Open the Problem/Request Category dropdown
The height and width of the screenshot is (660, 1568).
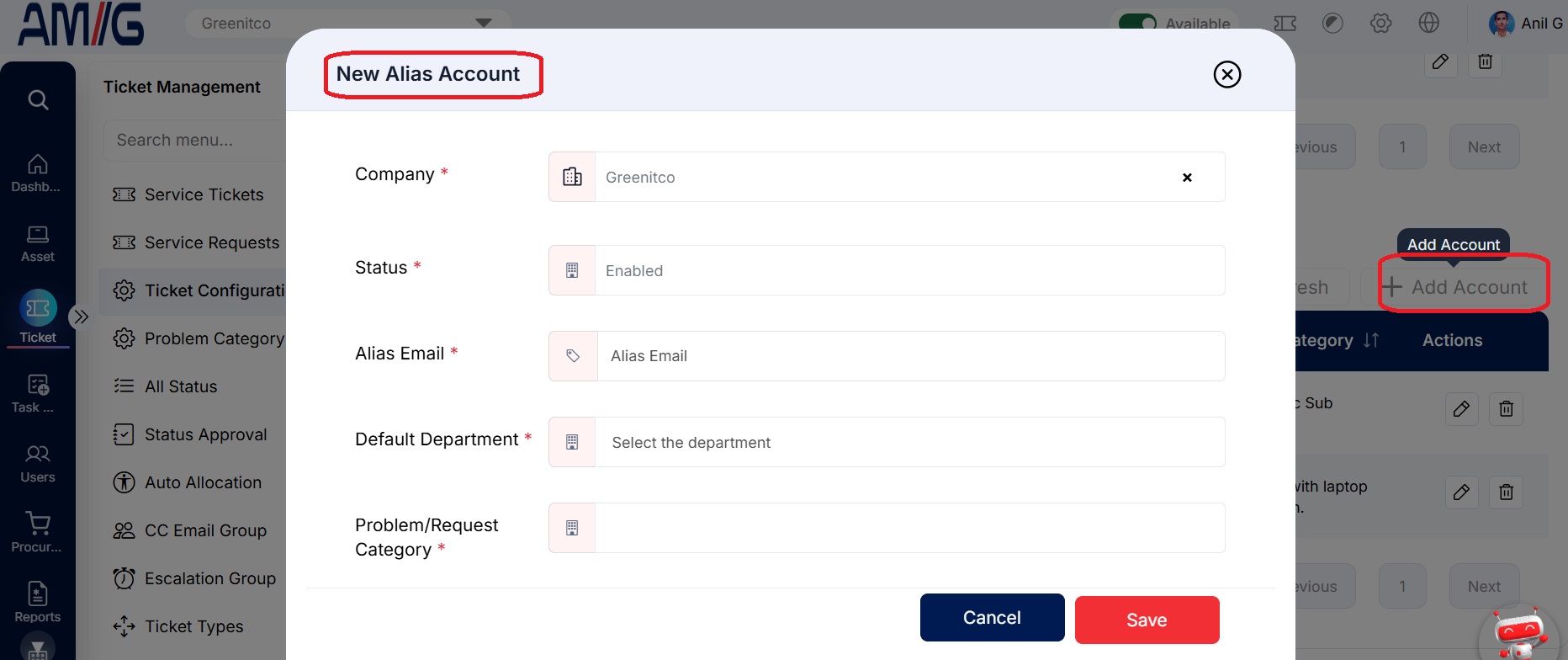coord(887,528)
